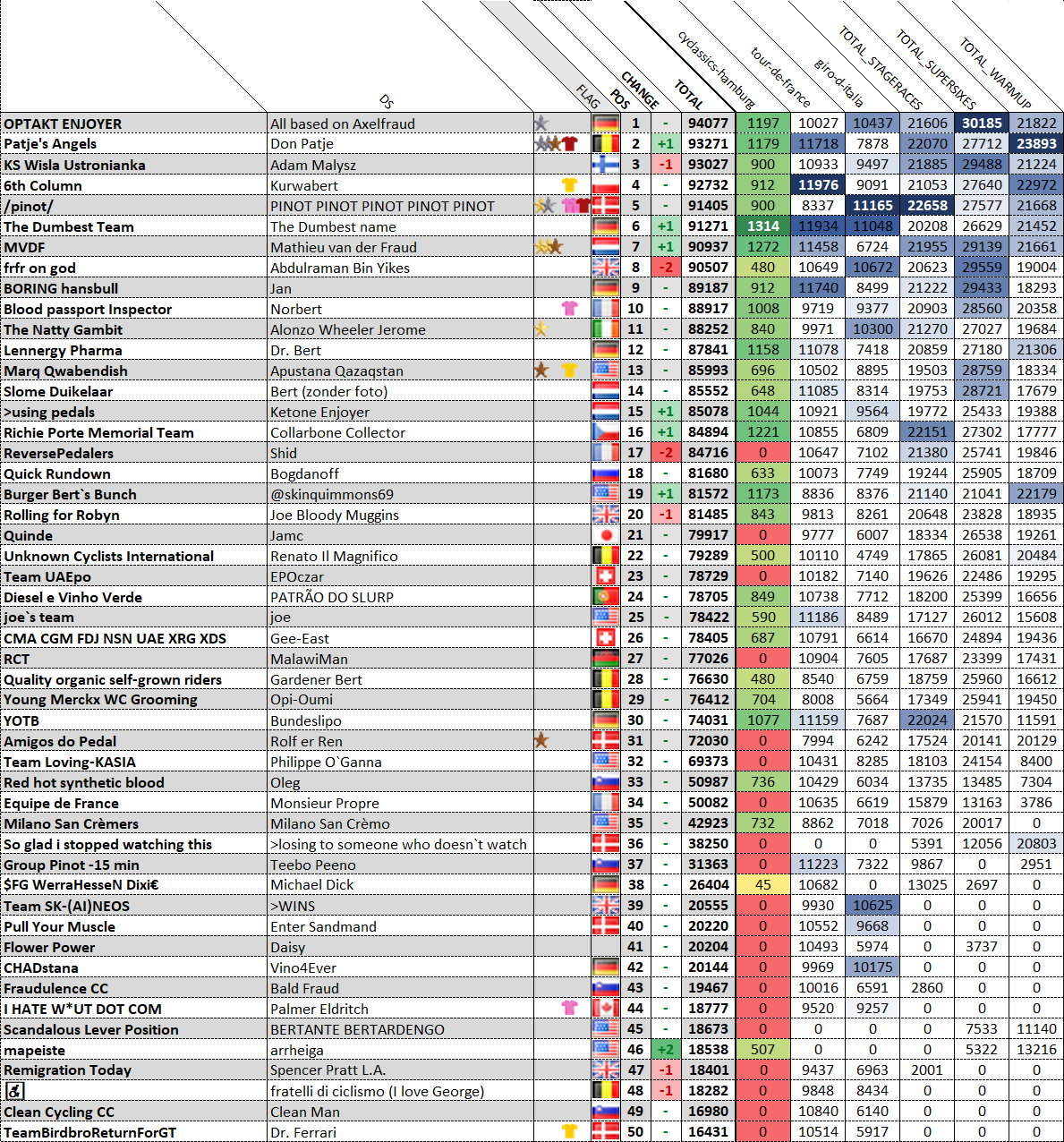Click the boxed symbol team name in row 48

coord(15,1091)
